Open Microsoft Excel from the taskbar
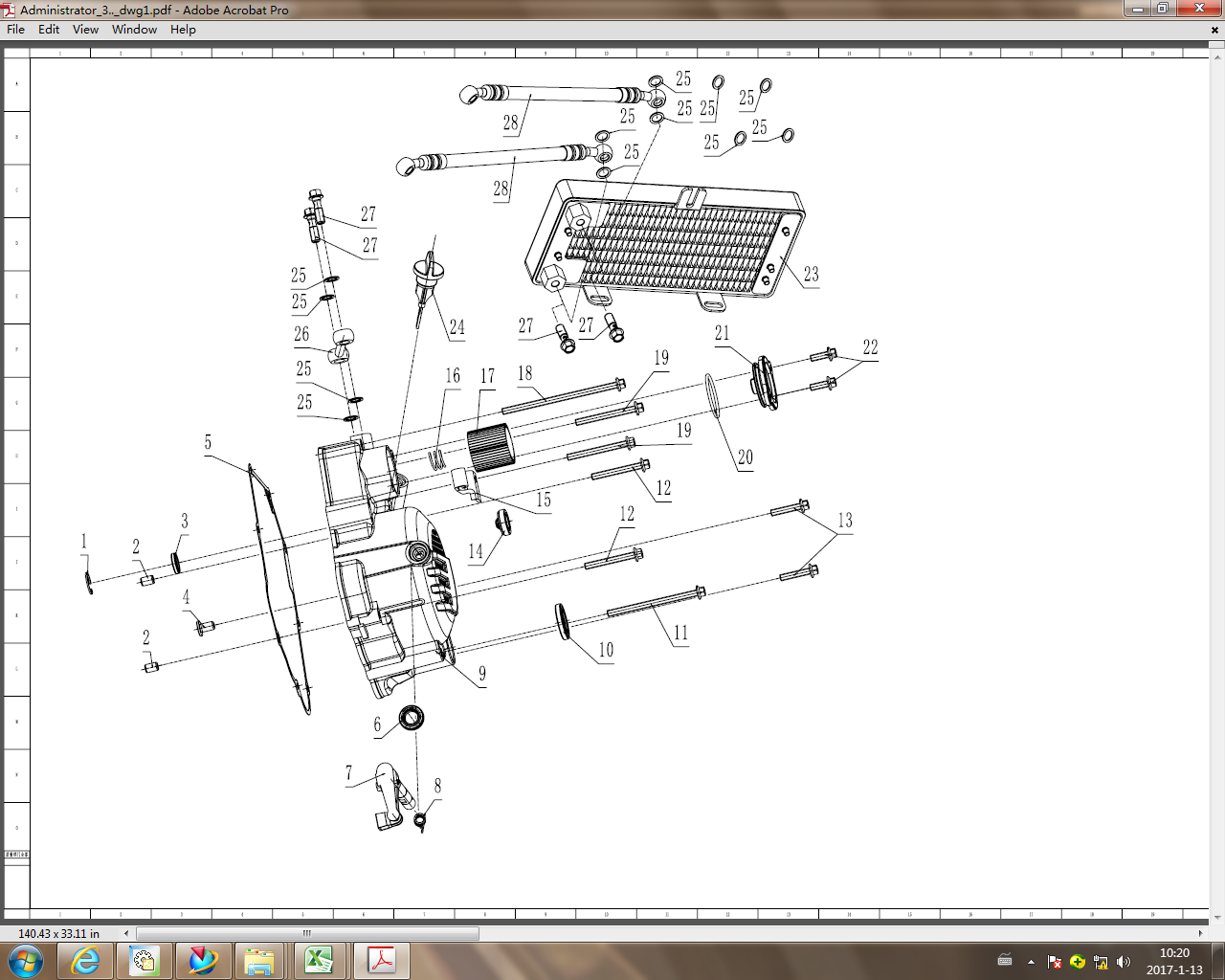The image size is (1225, 980). click(x=320, y=962)
